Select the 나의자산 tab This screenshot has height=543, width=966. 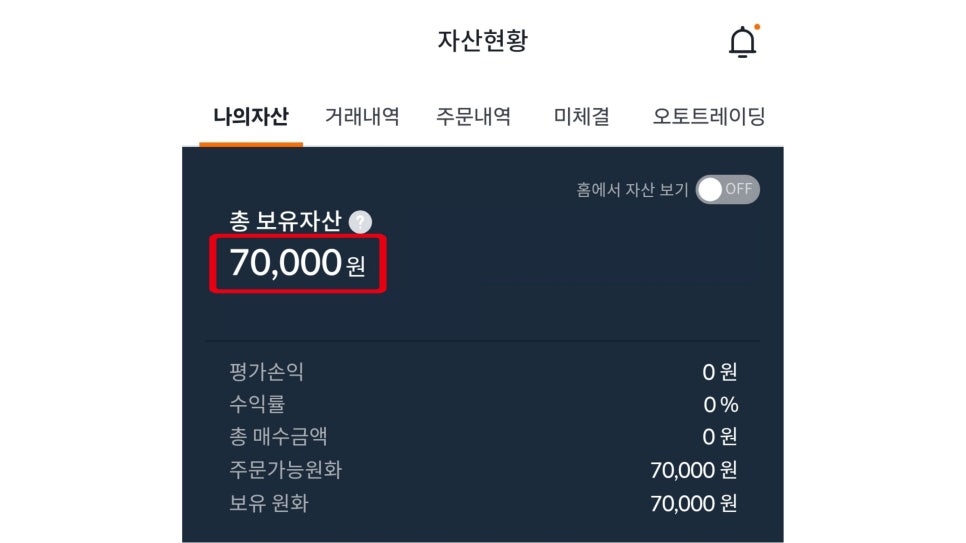pos(251,116)
